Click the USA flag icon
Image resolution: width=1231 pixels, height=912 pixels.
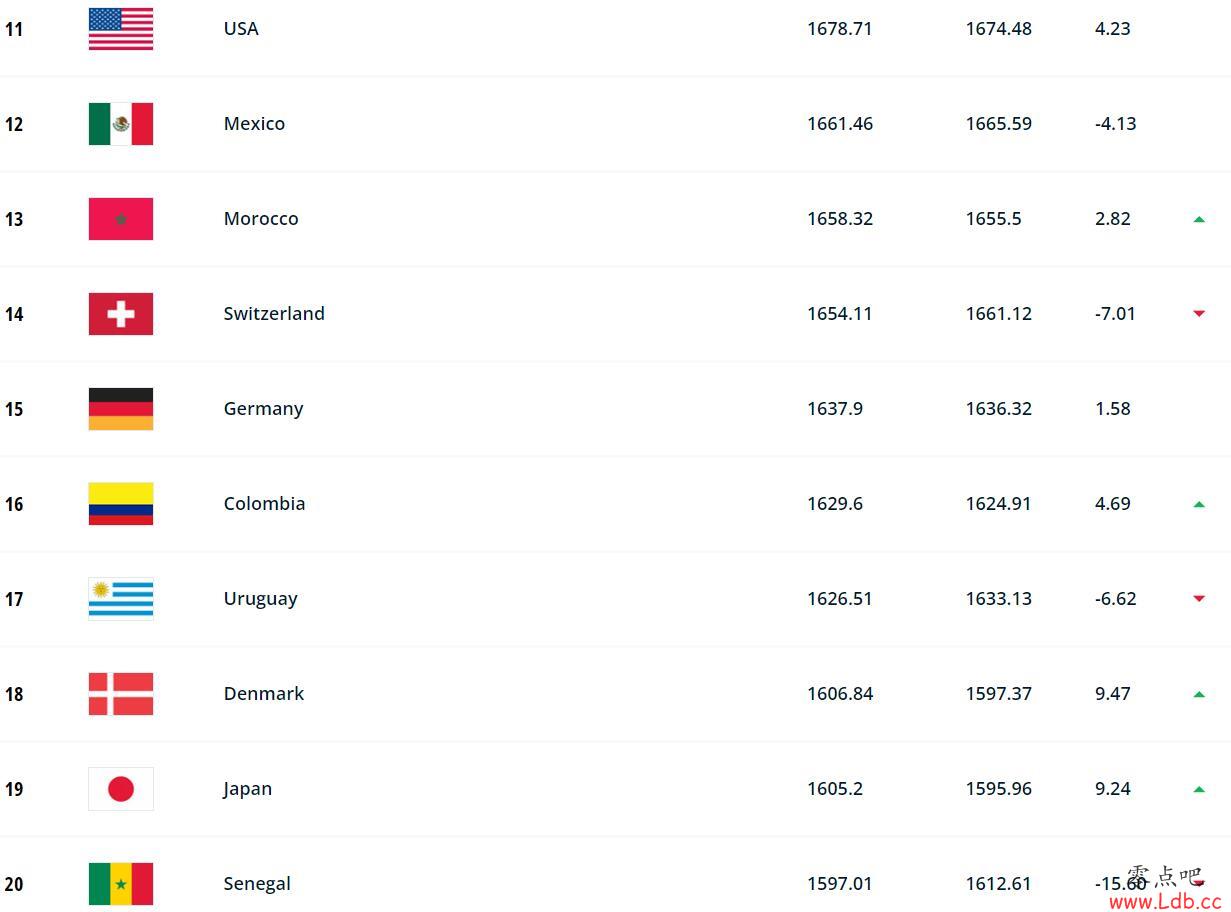[x=121, y=29]
